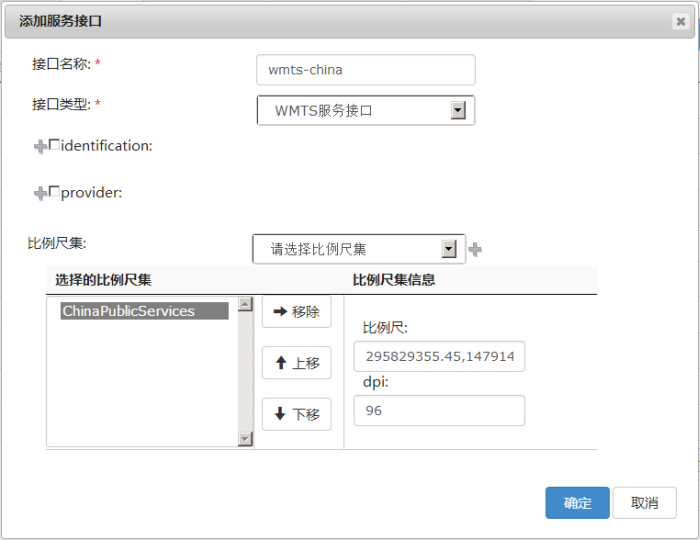Image resolution: width=700 pixels, height=540 pixels.
Task: Click the plus icon beside identification
Action: 40,147
